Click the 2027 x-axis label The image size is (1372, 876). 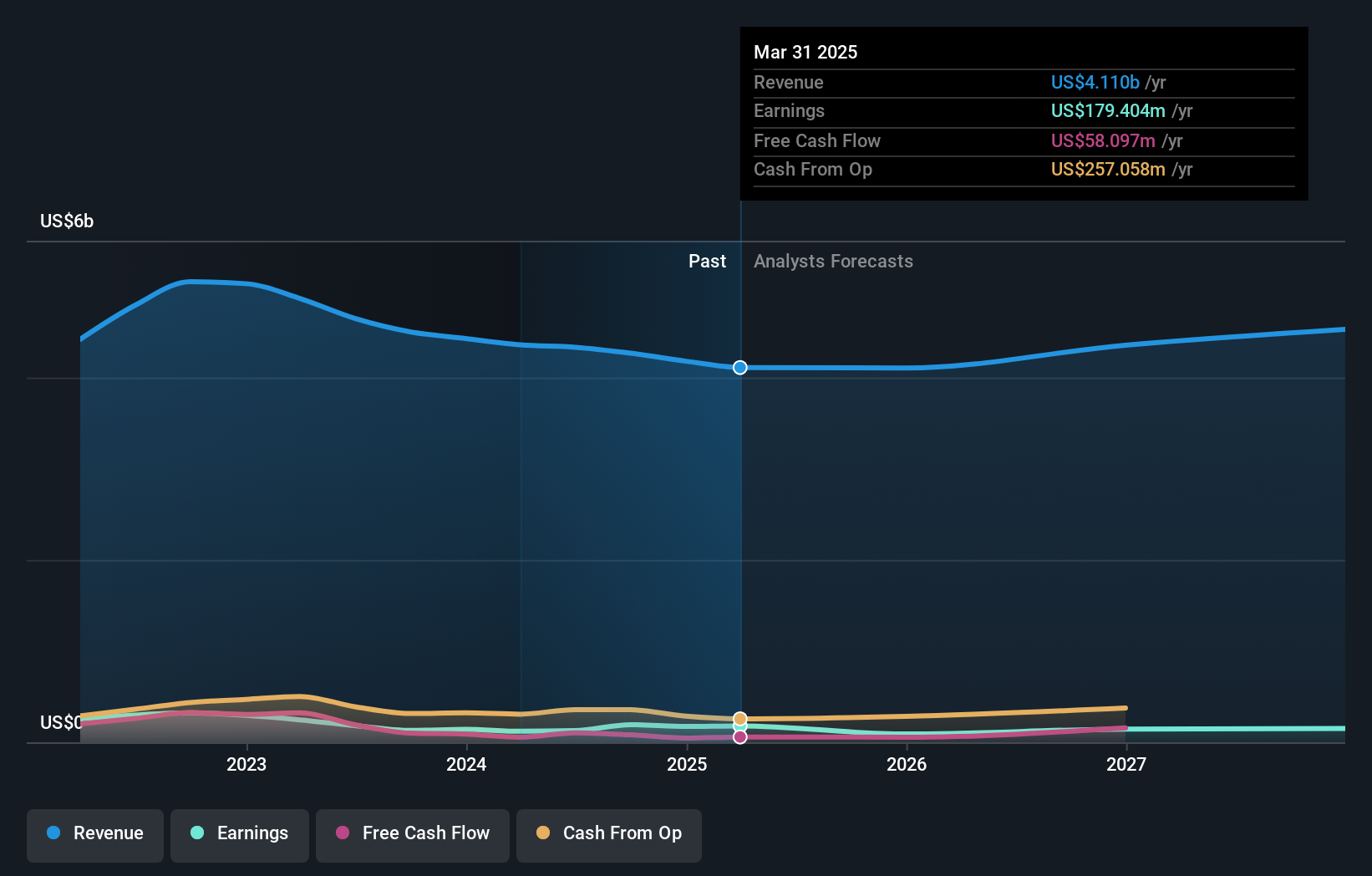coord(1126,764)
